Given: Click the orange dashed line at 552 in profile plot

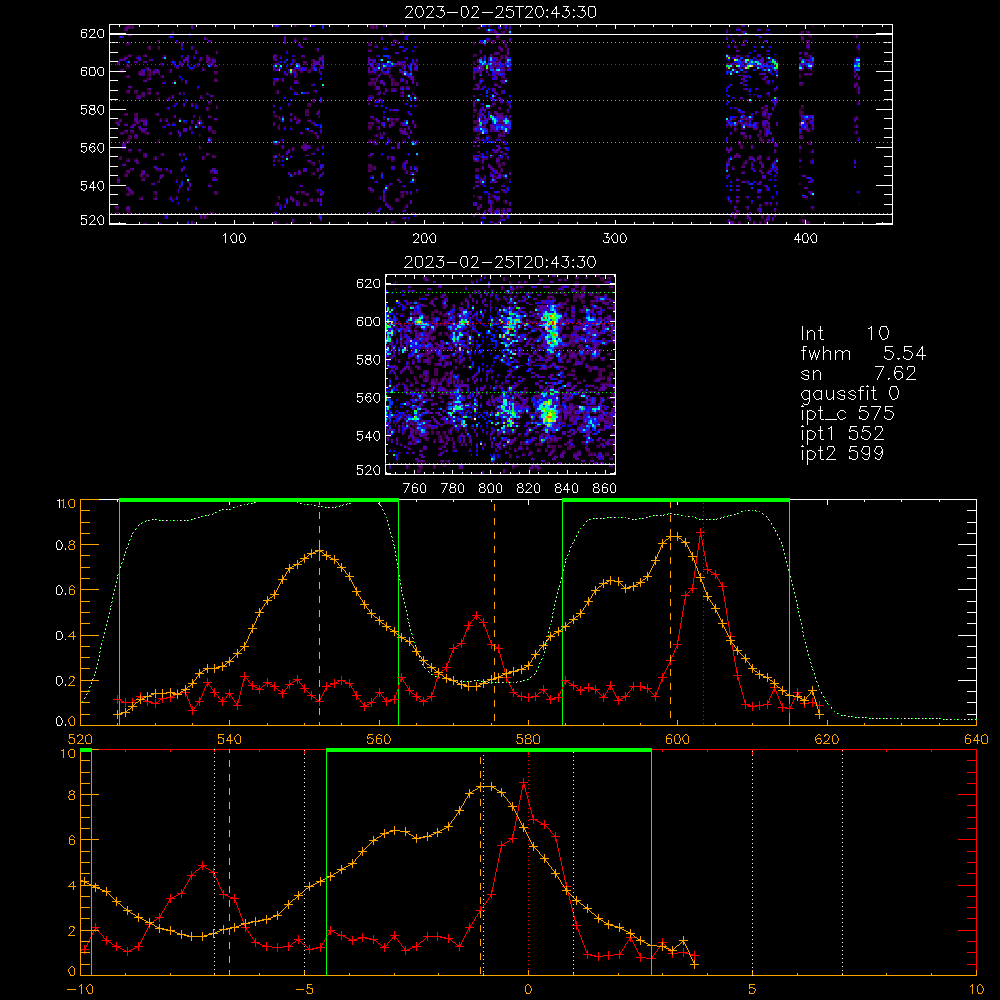Looking at the screenshot, I should pos(320,612).
